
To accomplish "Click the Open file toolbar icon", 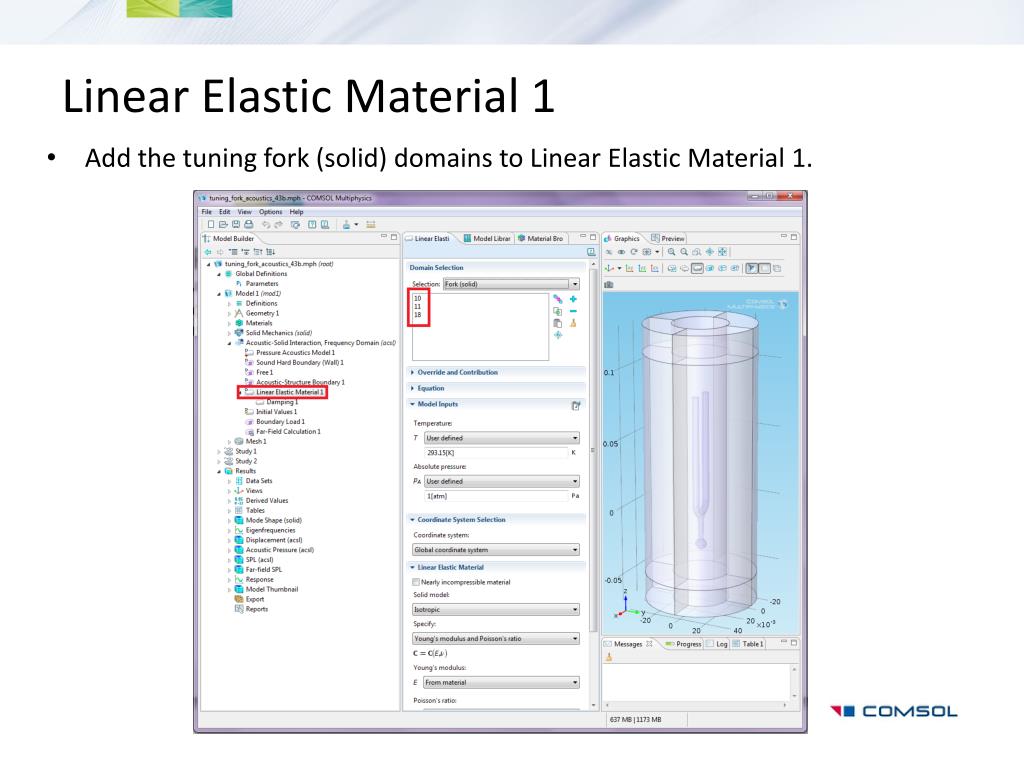I will pos(223,224).
